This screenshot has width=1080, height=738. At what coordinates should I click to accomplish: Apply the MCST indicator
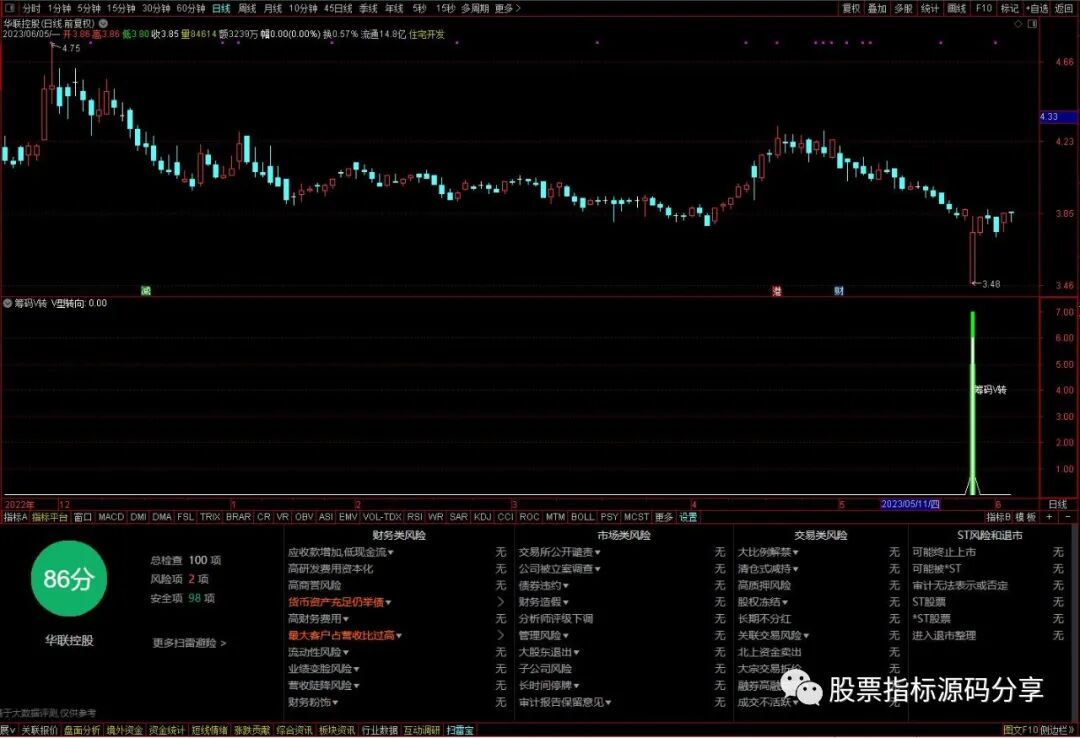click(636, 517)
